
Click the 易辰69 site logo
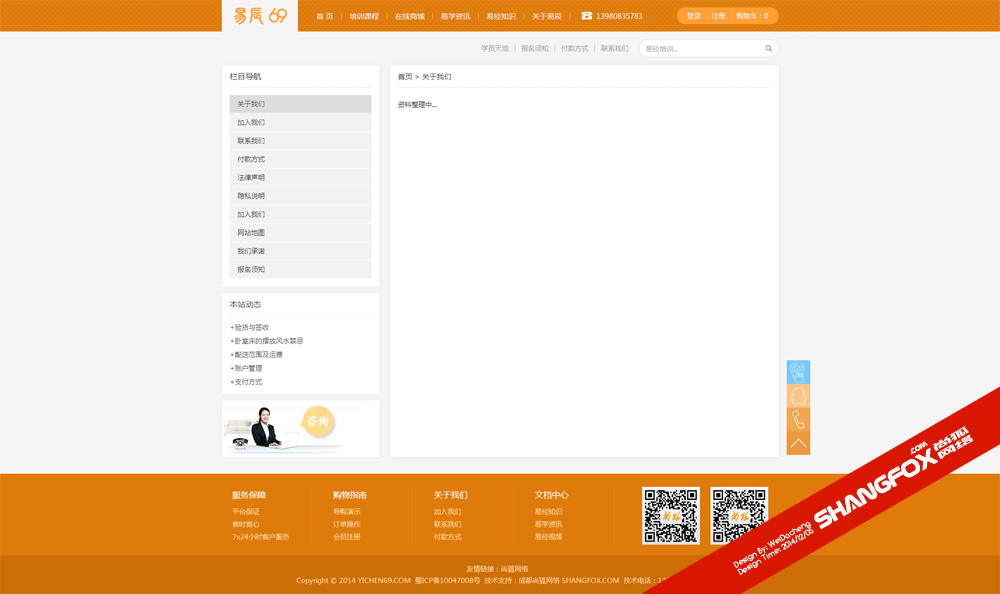260,15
